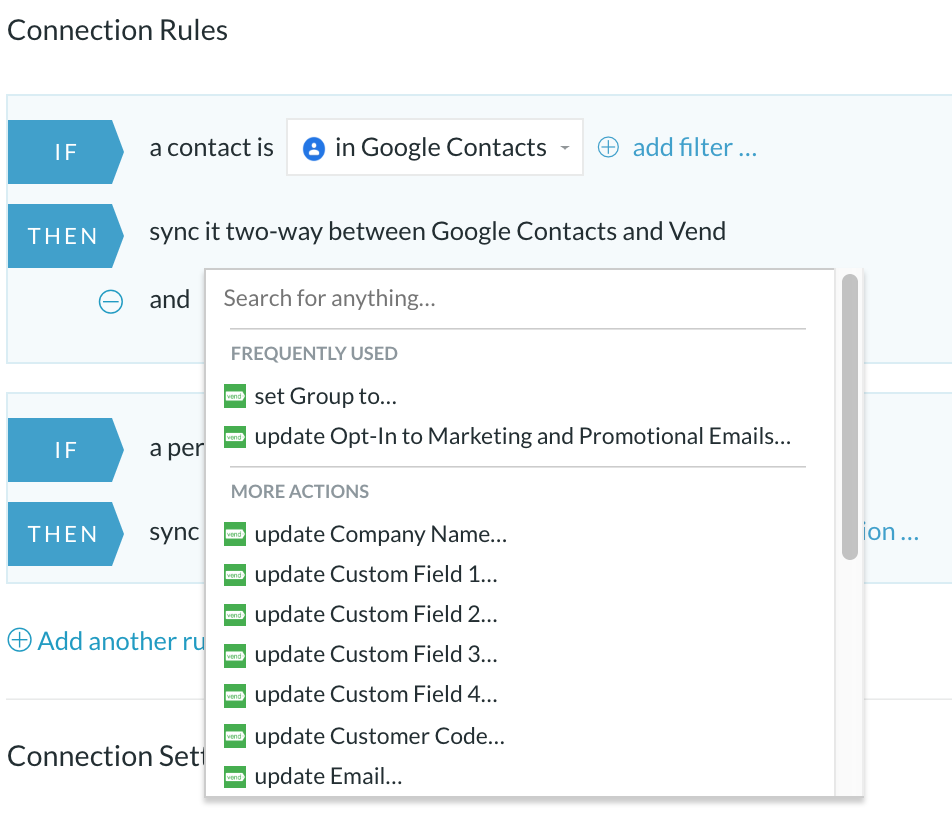Choose 'update Custom Field 3...' action
The width and height of the screenshot is (952, 814).
click(x=376, y=654)
